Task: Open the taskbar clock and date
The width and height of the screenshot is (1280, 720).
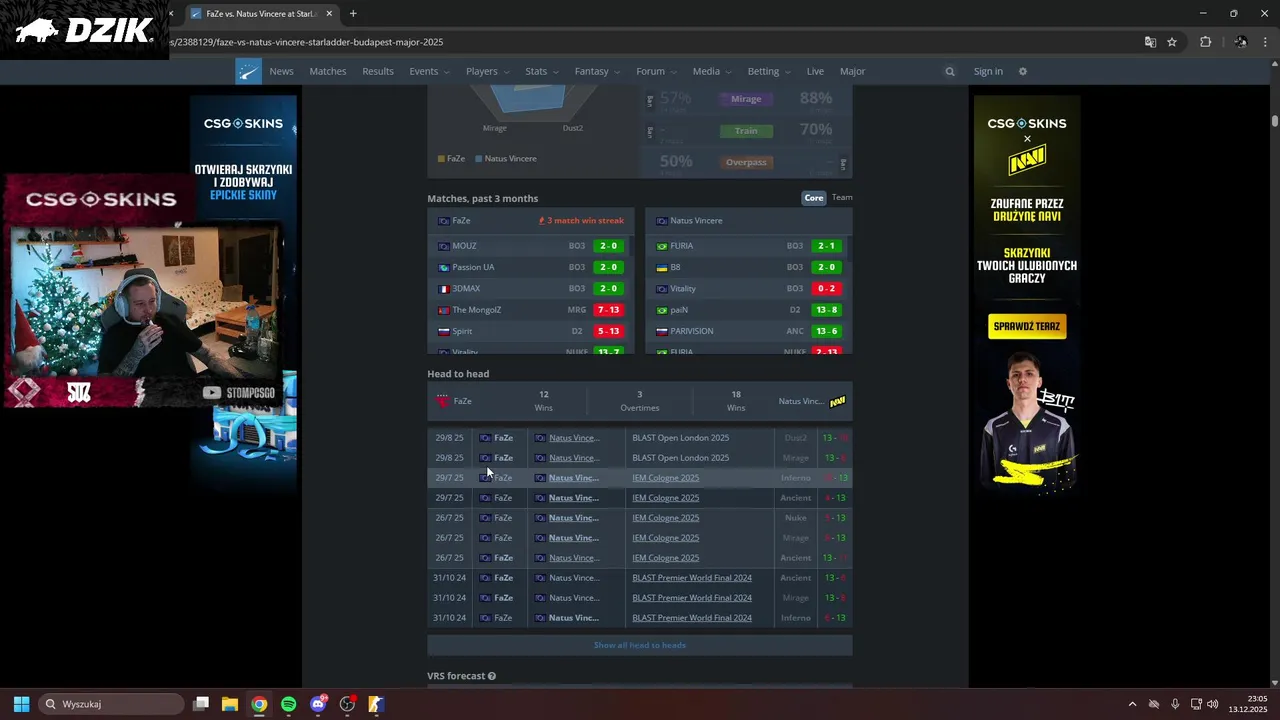Action: click(x=1248, y=704)
